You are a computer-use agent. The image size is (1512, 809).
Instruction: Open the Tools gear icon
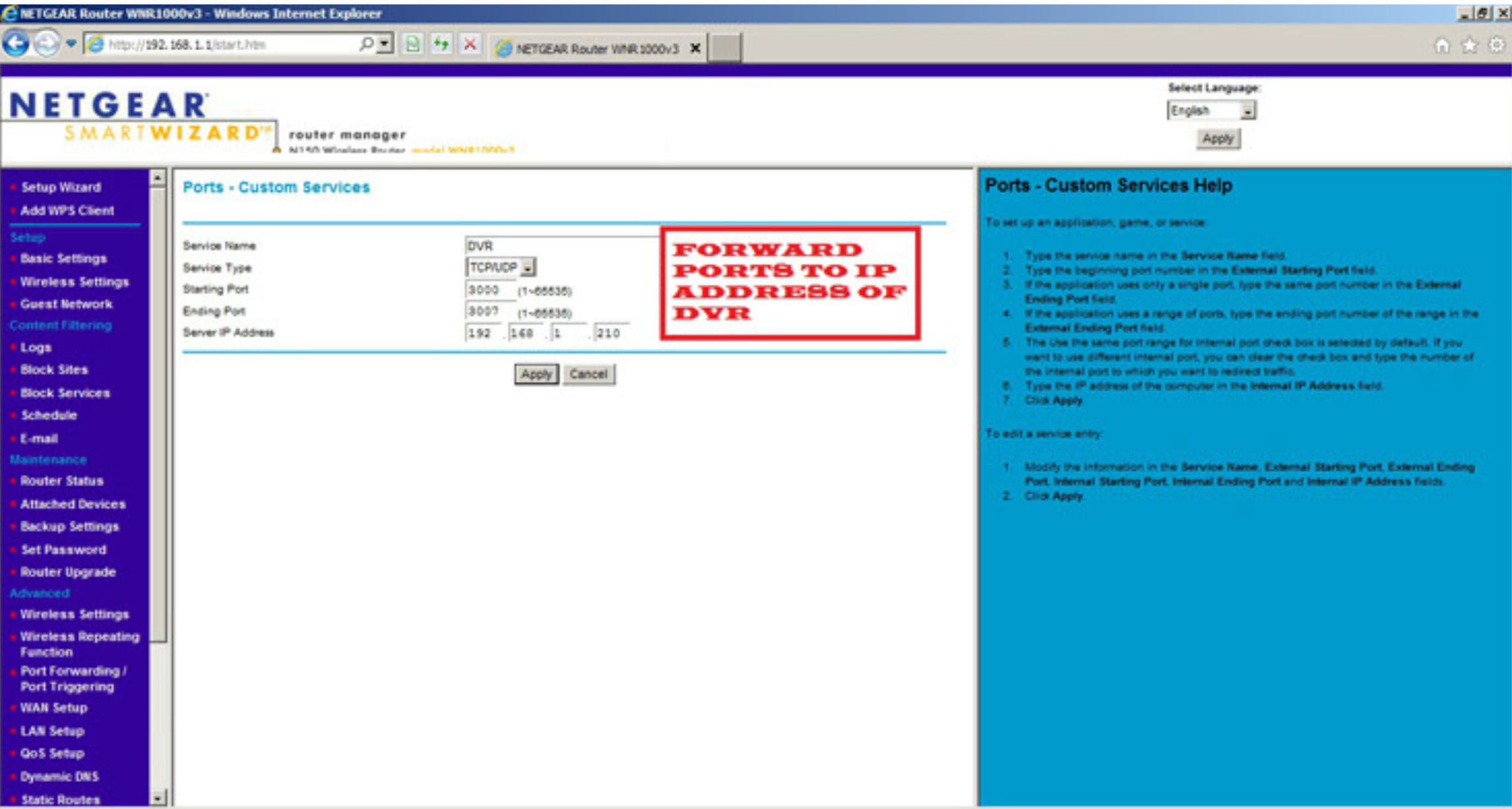coord(1496,45)
